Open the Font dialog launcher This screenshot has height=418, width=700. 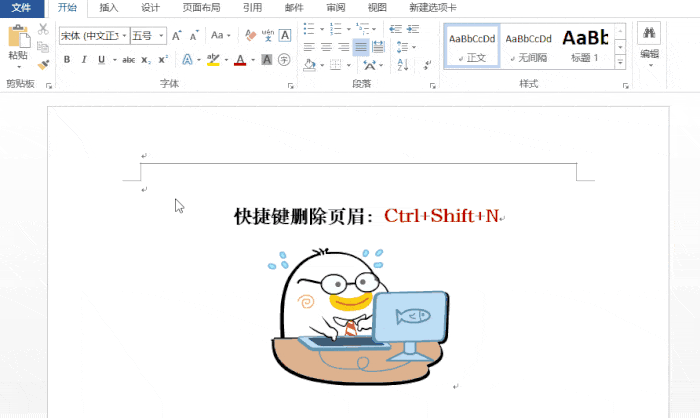(x=291, y=86)
